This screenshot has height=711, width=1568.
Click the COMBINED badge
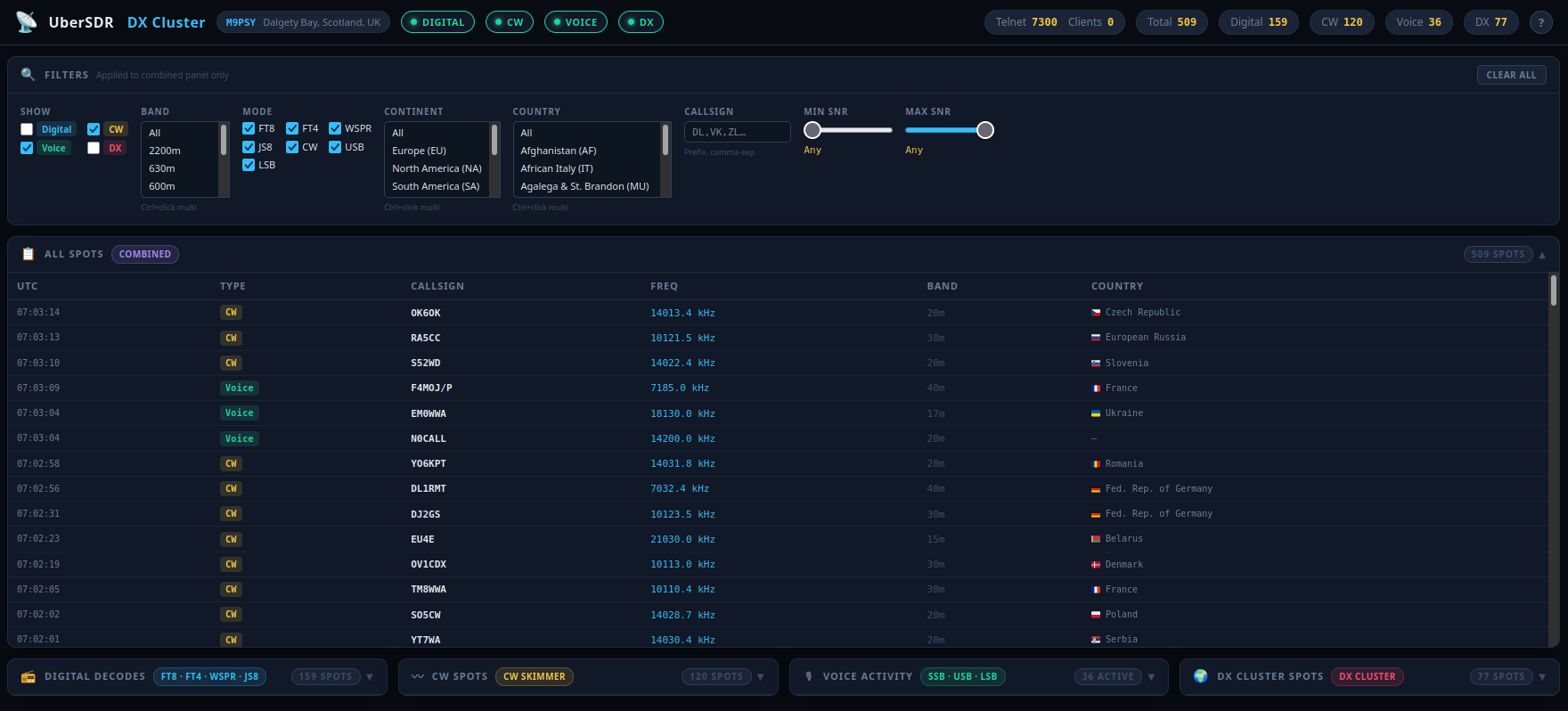click(x=145, y=254)
